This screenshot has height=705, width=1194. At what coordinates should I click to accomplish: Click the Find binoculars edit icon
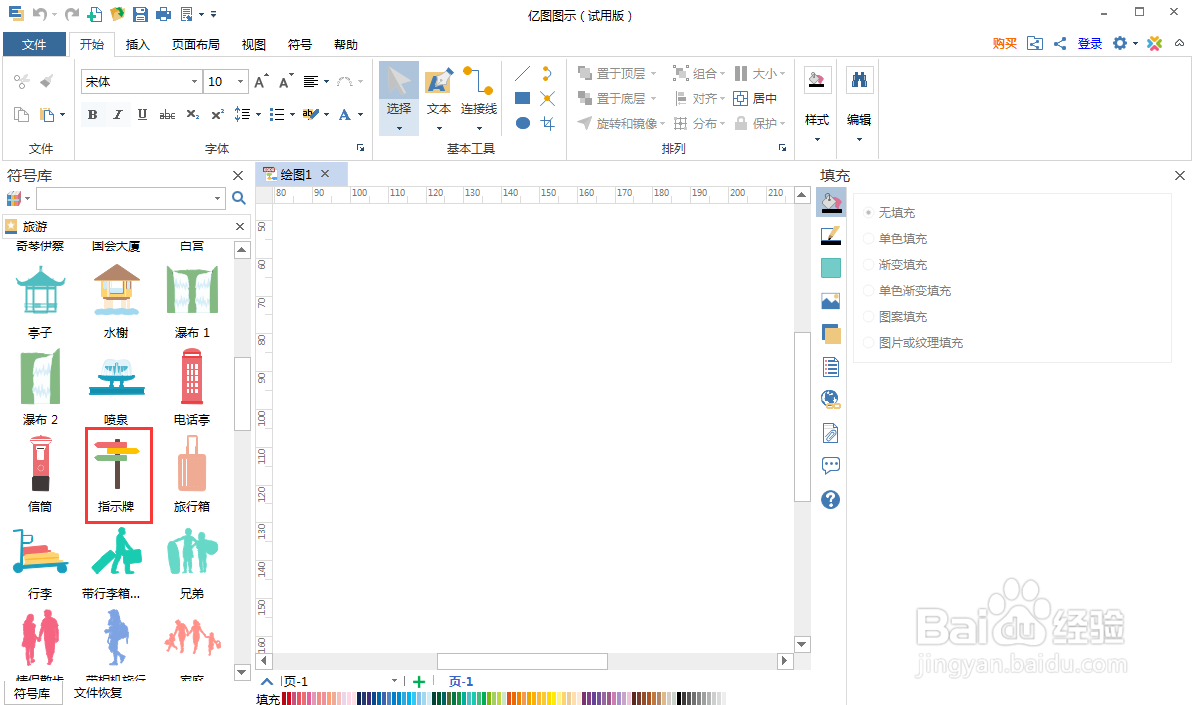(860, 80)
